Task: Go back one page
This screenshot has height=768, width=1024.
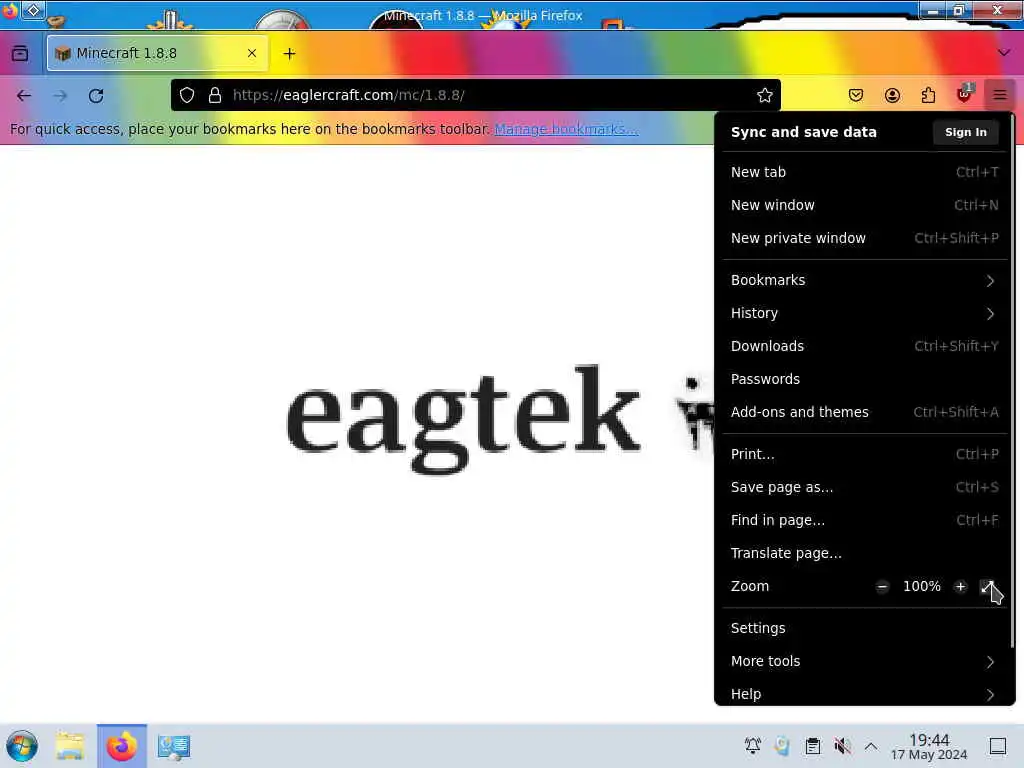Action: [x=24, y=95]
